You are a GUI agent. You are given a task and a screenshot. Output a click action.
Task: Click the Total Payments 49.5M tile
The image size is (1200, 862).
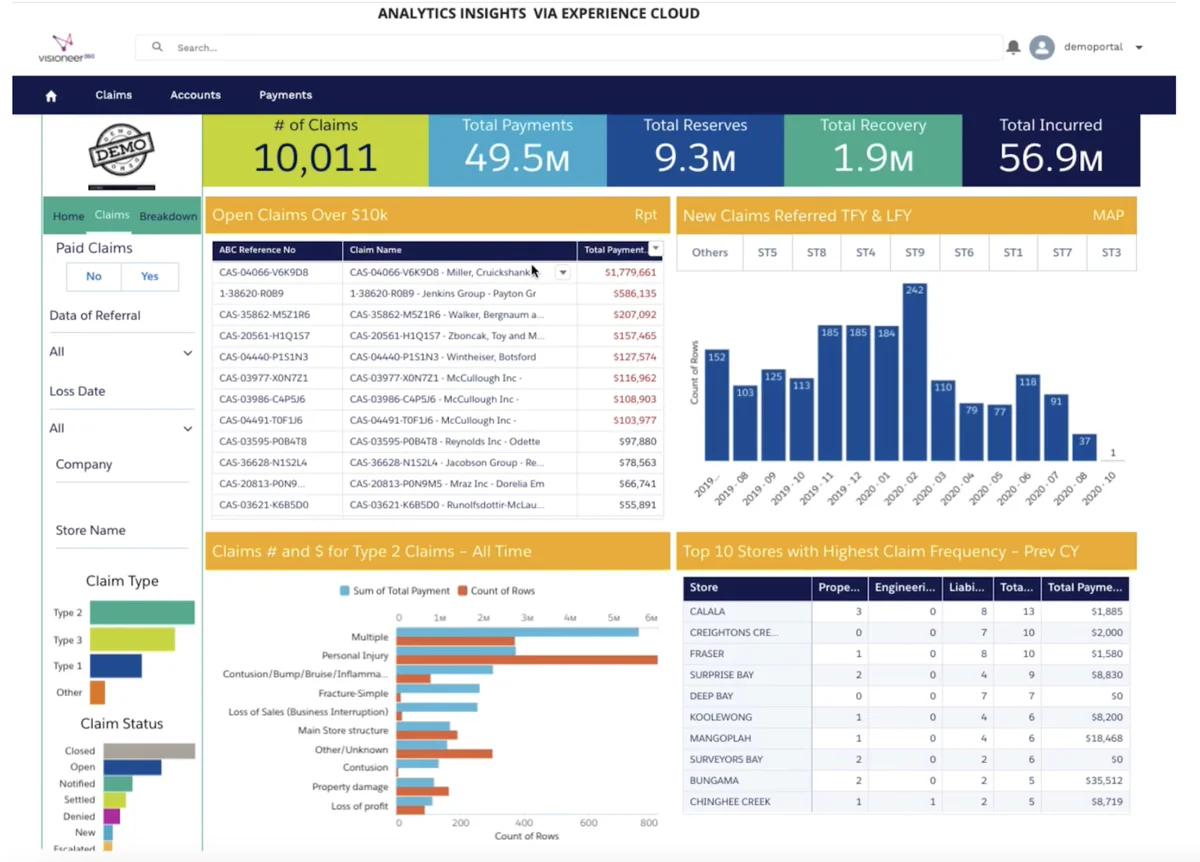pyautogui.click(x=518, y=150)
